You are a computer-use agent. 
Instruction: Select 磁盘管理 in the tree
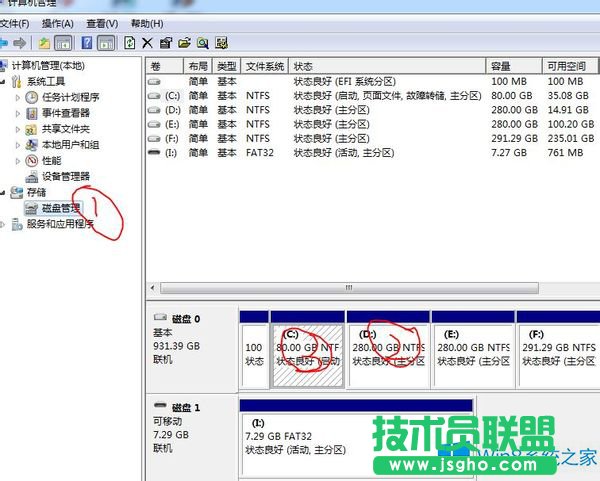60,208
